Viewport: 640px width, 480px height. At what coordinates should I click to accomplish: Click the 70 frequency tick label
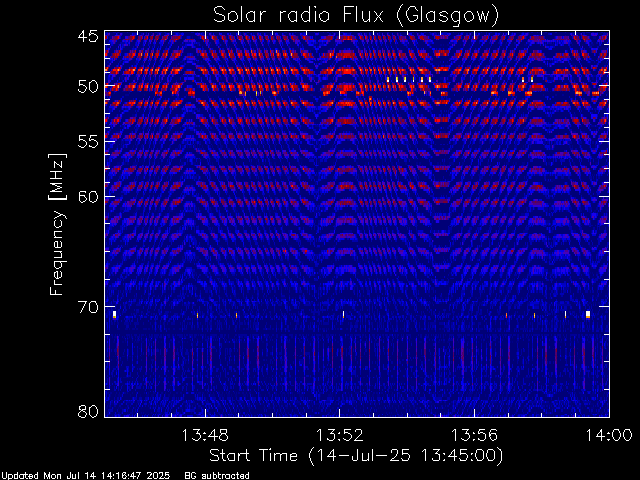[88, 307]
